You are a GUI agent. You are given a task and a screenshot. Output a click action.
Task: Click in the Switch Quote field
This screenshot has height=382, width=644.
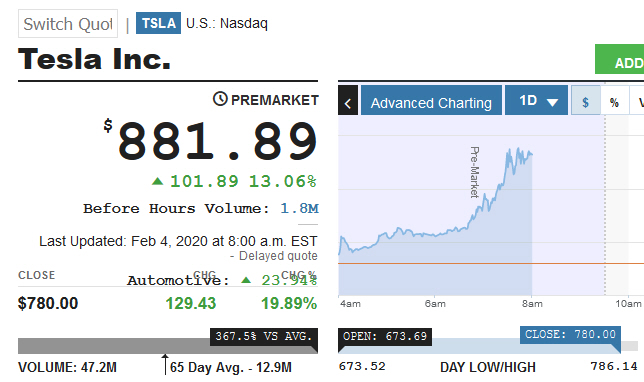coord(68,24)
